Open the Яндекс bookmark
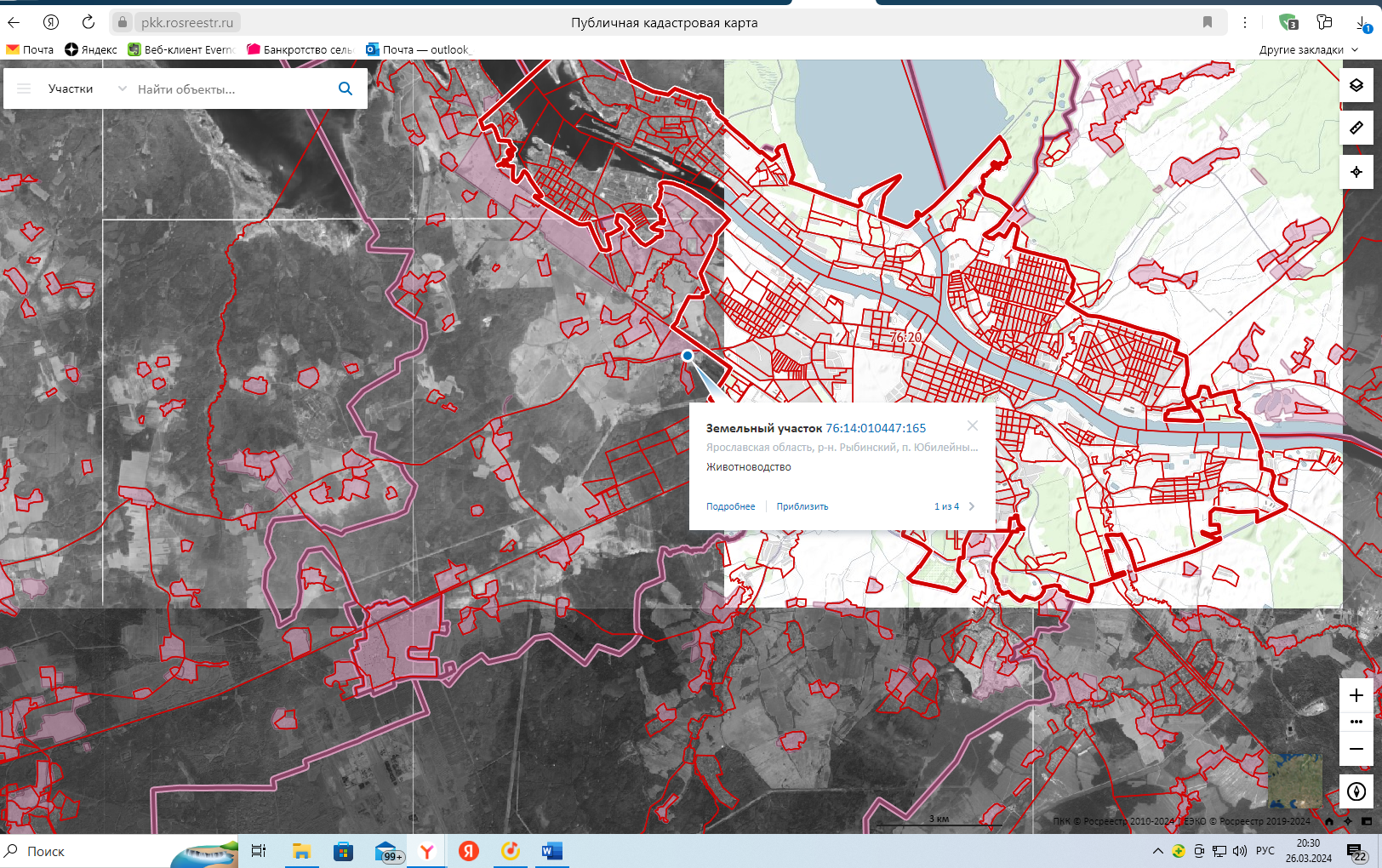Image resolution: width=1382 pixels, height=868 pixels. [91, 50]
